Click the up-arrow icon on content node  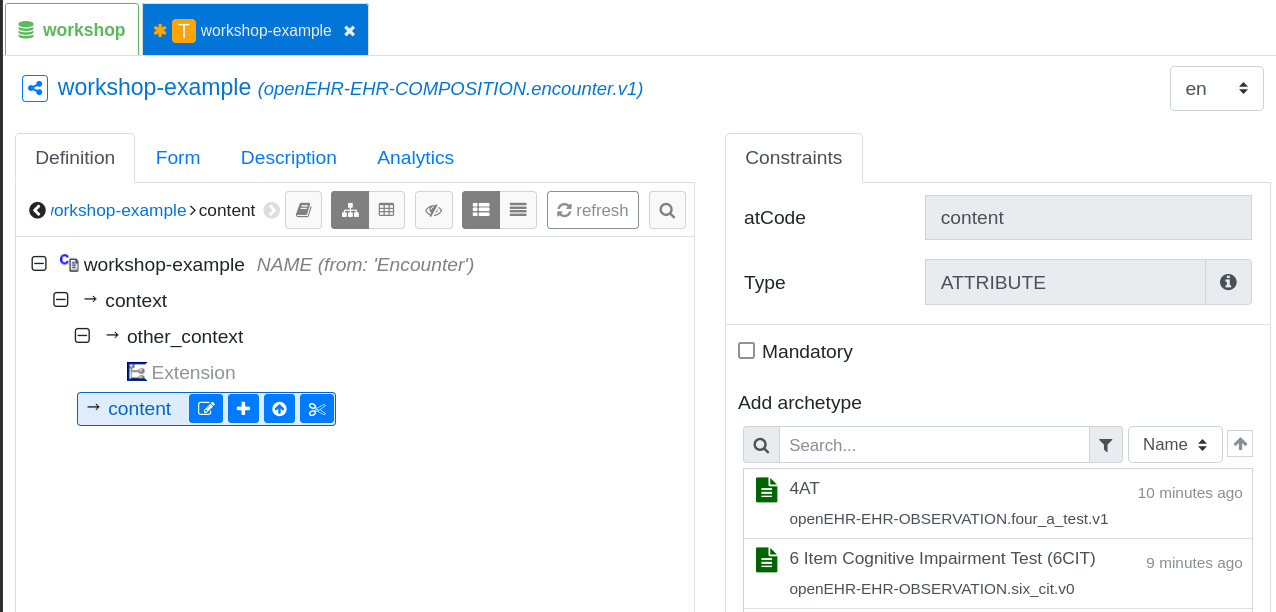280,409
